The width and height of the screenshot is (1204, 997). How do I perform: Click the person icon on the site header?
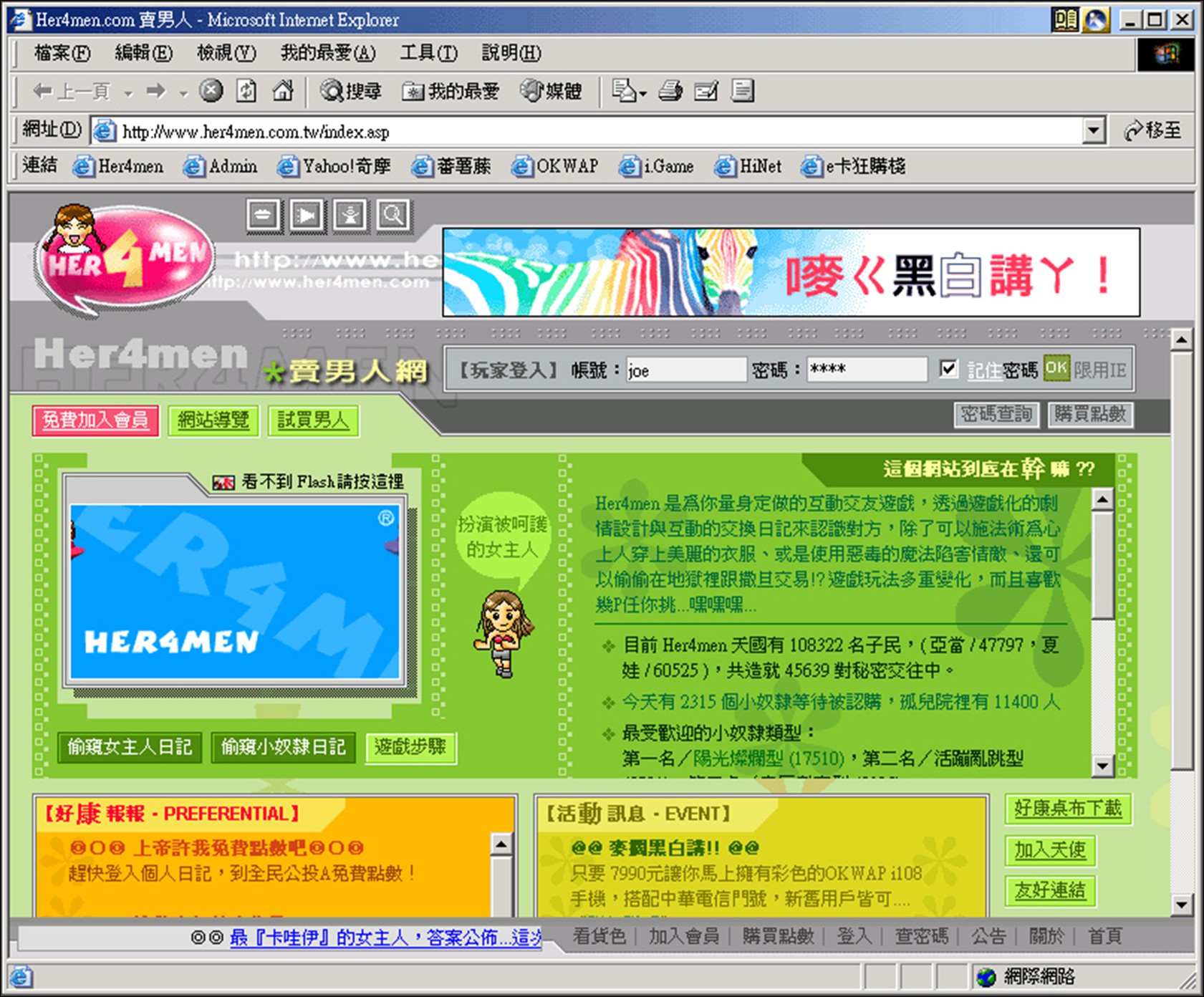click(350, 215)
